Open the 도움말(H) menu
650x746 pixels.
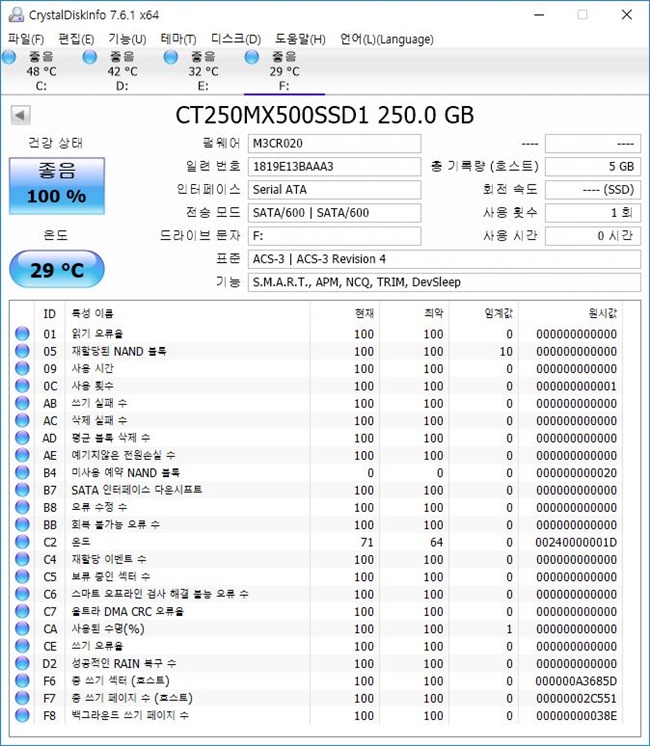point(300,39)
